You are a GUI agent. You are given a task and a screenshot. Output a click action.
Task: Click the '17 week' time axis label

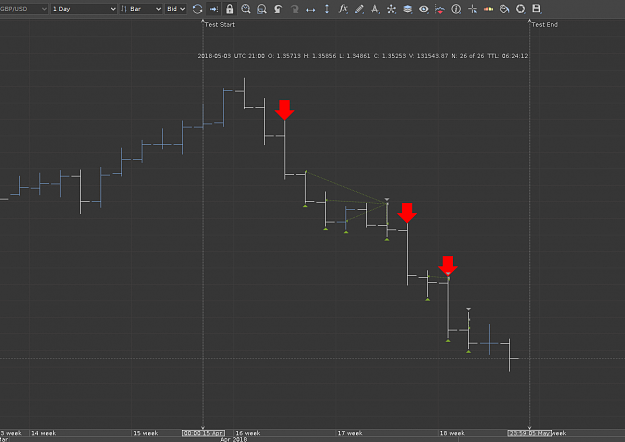tap(350, 433)
